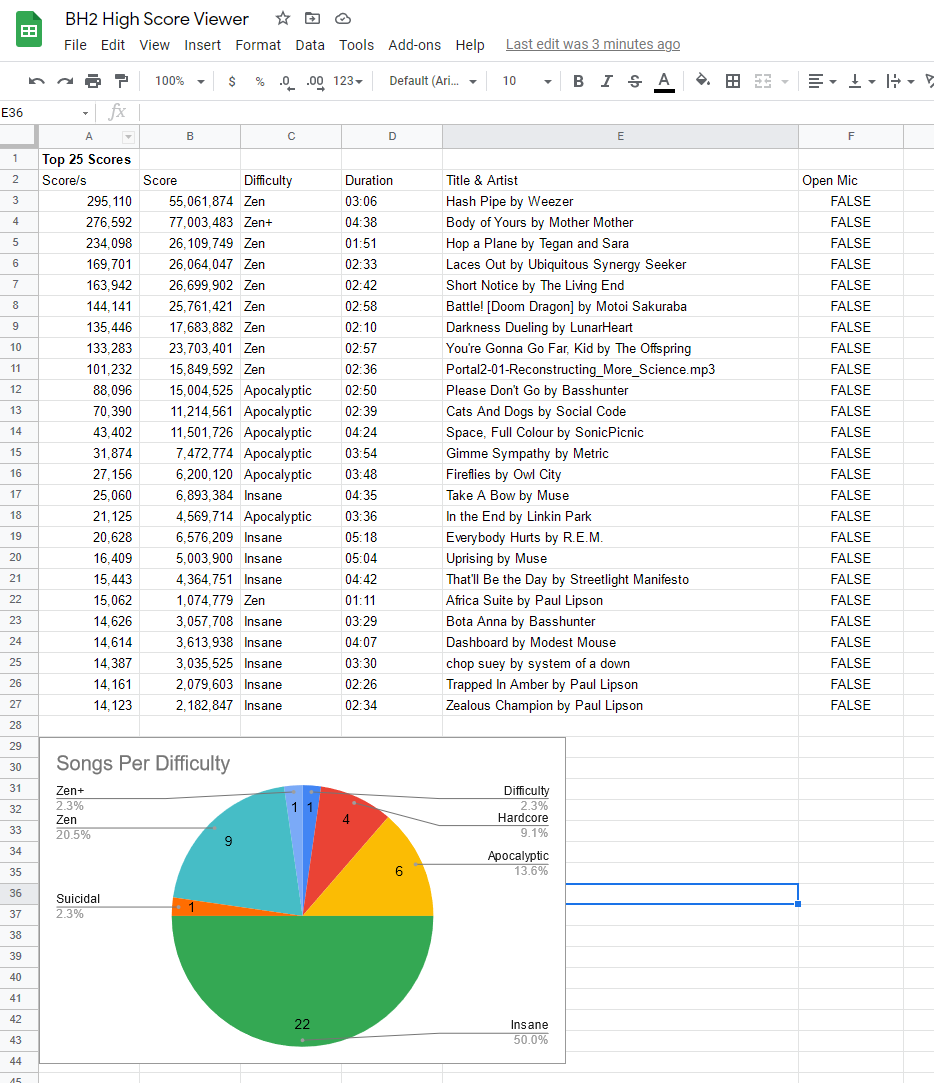This screenshot has height=1083, width=934.
Task: Open the Insert menu
Action: [202, 45]
